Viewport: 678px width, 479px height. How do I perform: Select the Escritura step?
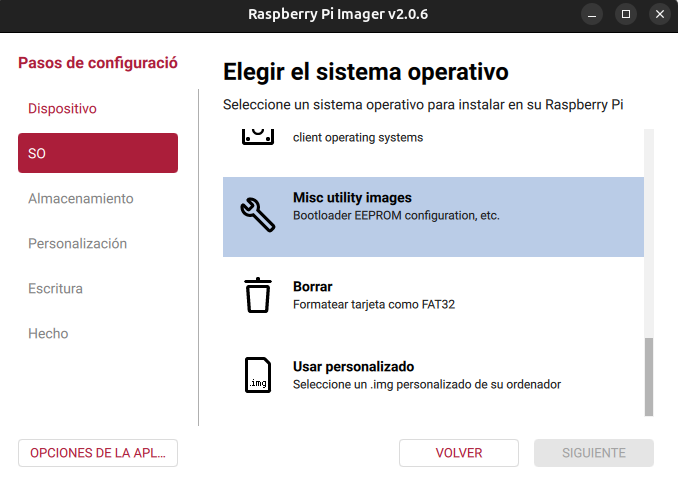(55, 288)
